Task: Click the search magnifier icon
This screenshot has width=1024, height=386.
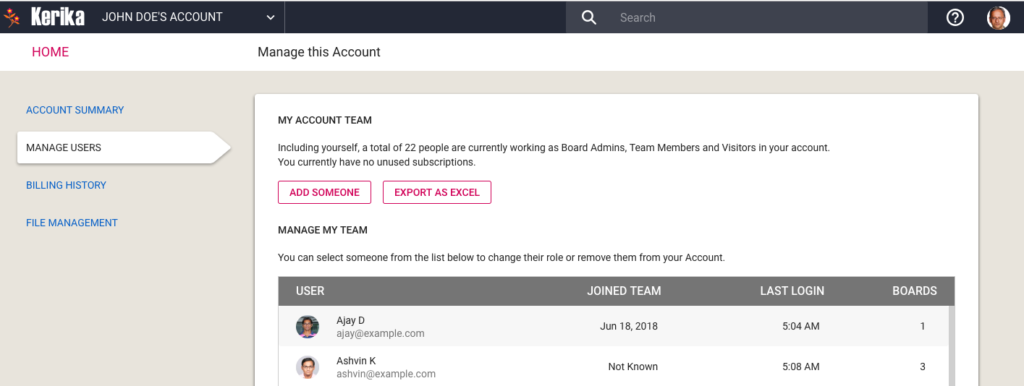Action: (x=589, y=18)
